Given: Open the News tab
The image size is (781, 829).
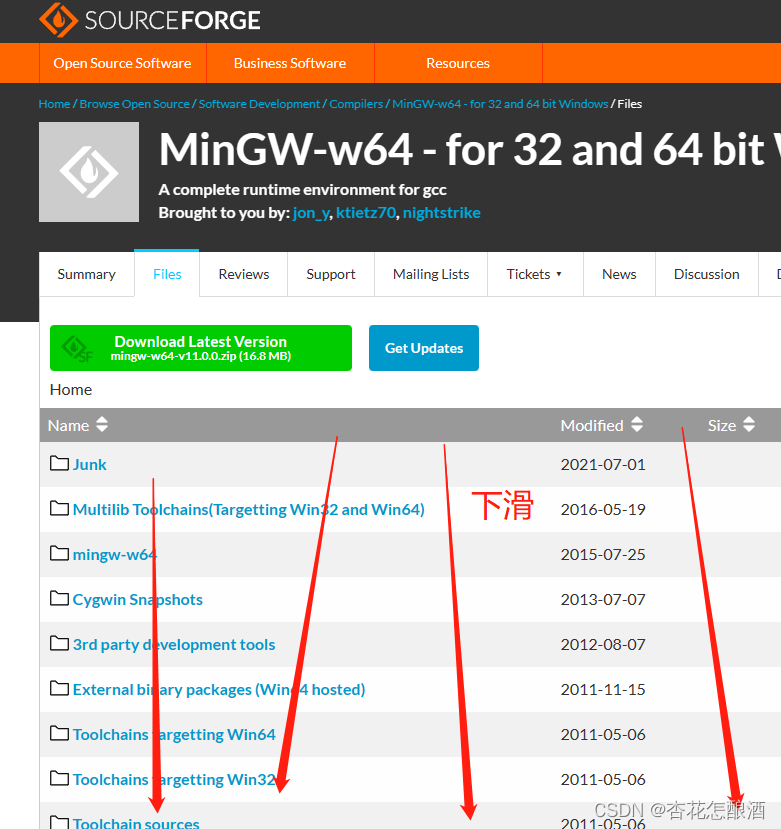Looking at the screenshot, I should [x=619, y=274].
